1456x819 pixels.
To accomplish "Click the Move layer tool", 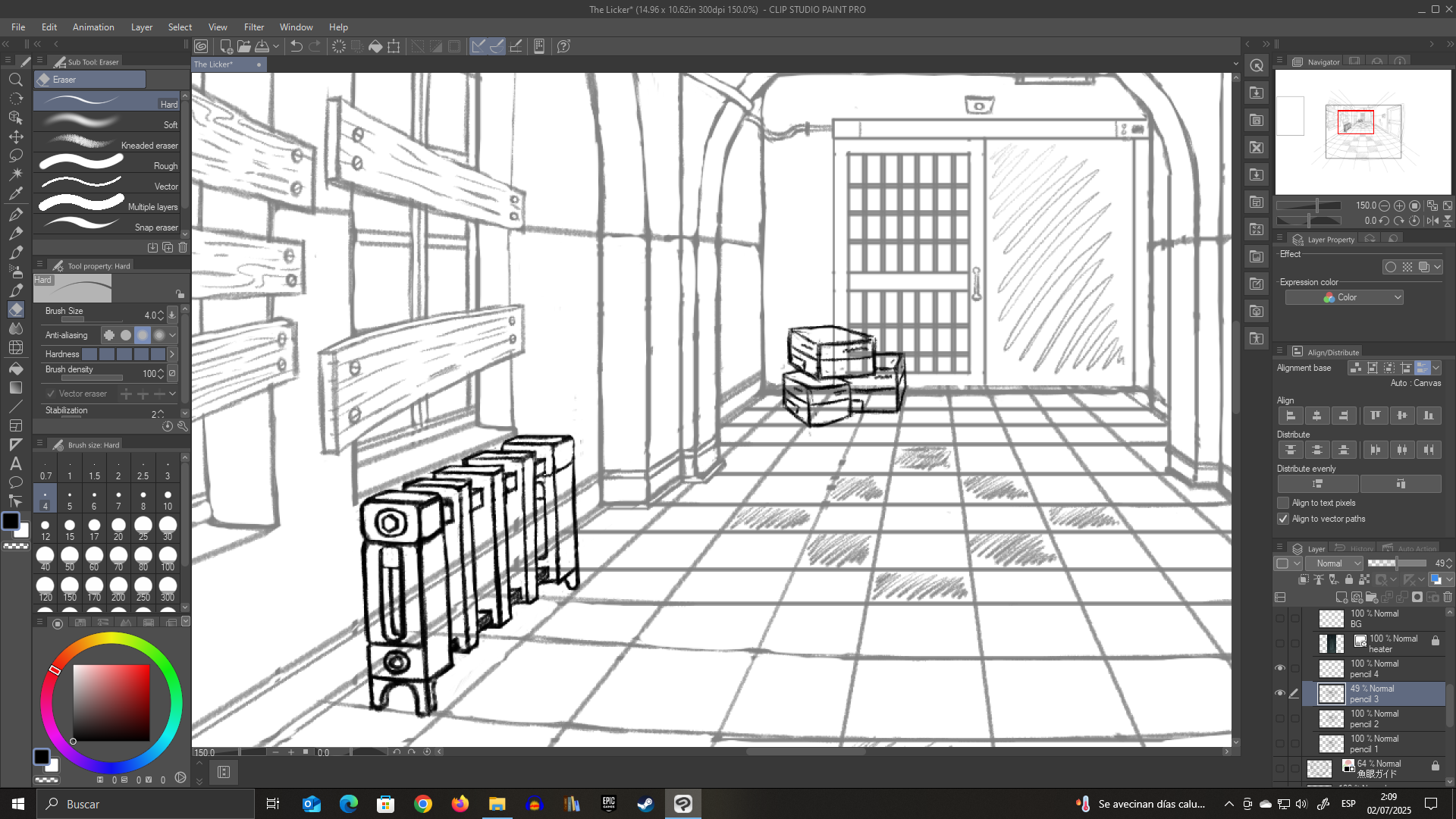I will (15, 136).
